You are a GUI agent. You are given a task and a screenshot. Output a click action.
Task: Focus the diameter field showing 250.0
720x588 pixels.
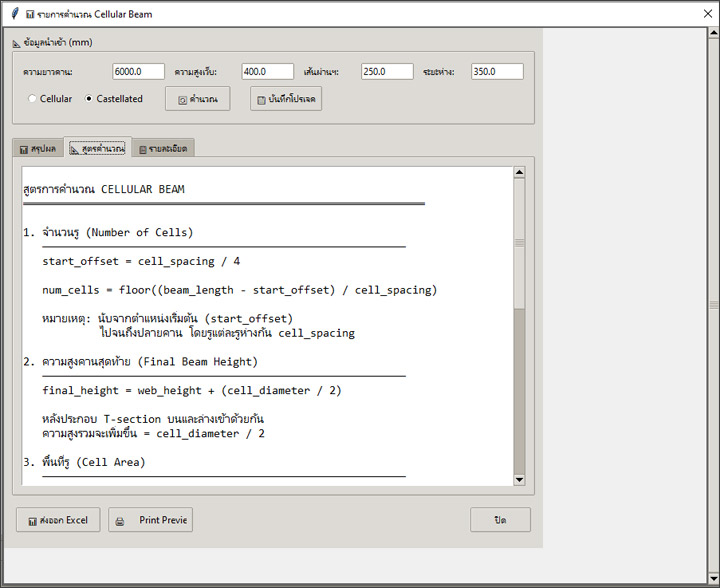387,72
